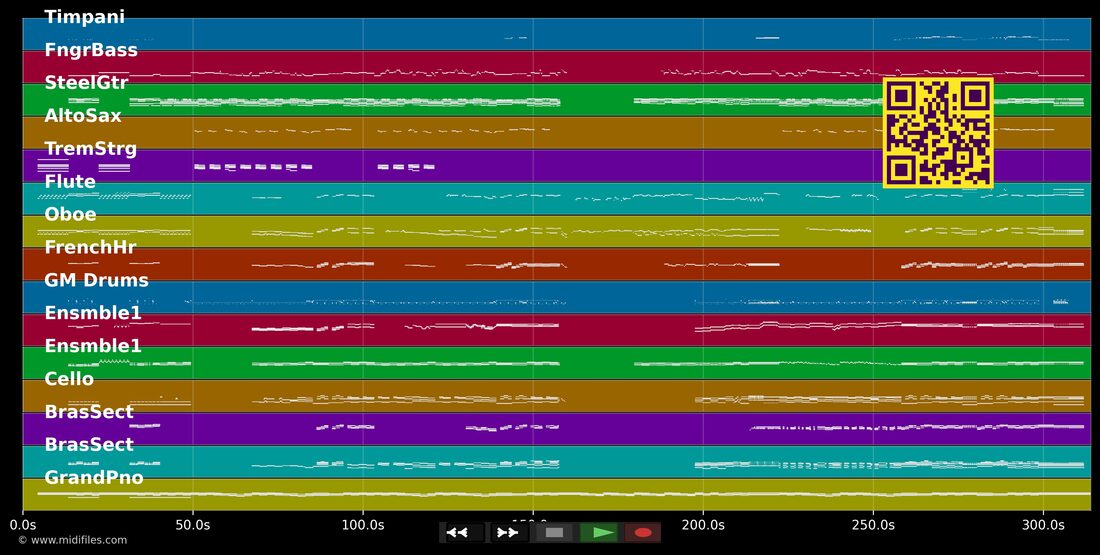
Task: Select the FngrBass track label
Action: [90, 50]
